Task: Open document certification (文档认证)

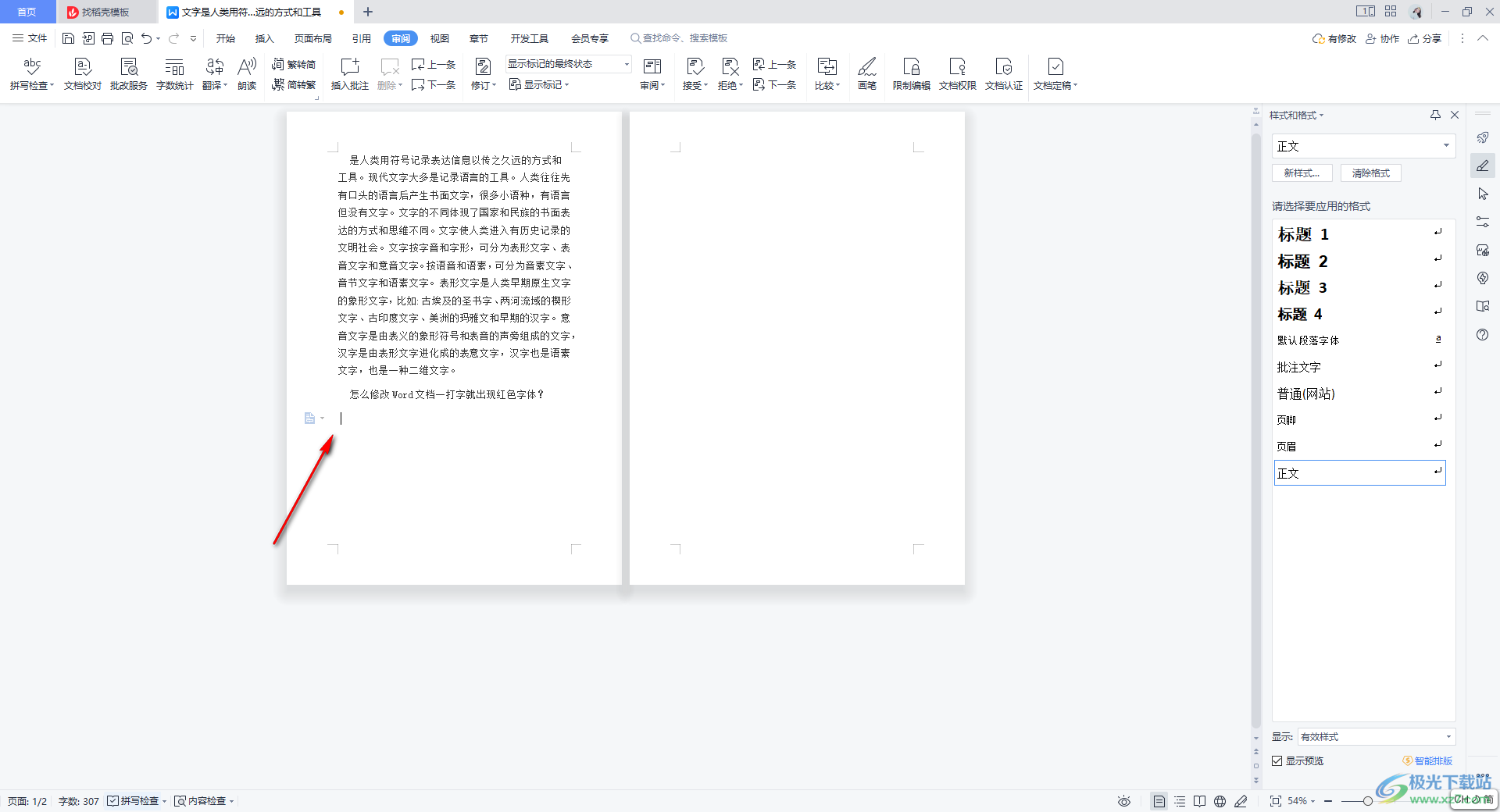Action: [1004, 74]
